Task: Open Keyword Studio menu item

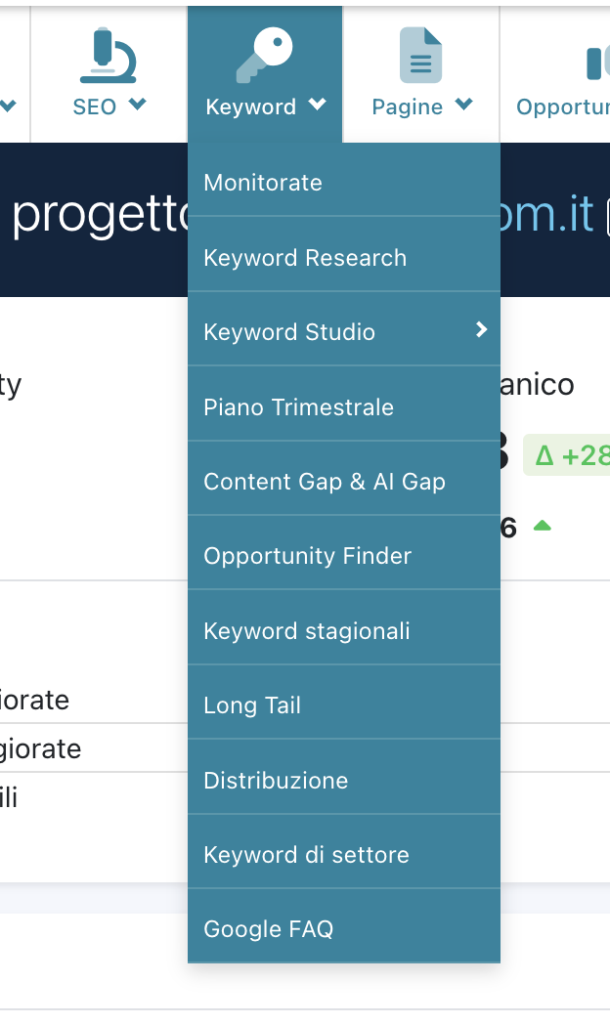Action: point(290,332)
